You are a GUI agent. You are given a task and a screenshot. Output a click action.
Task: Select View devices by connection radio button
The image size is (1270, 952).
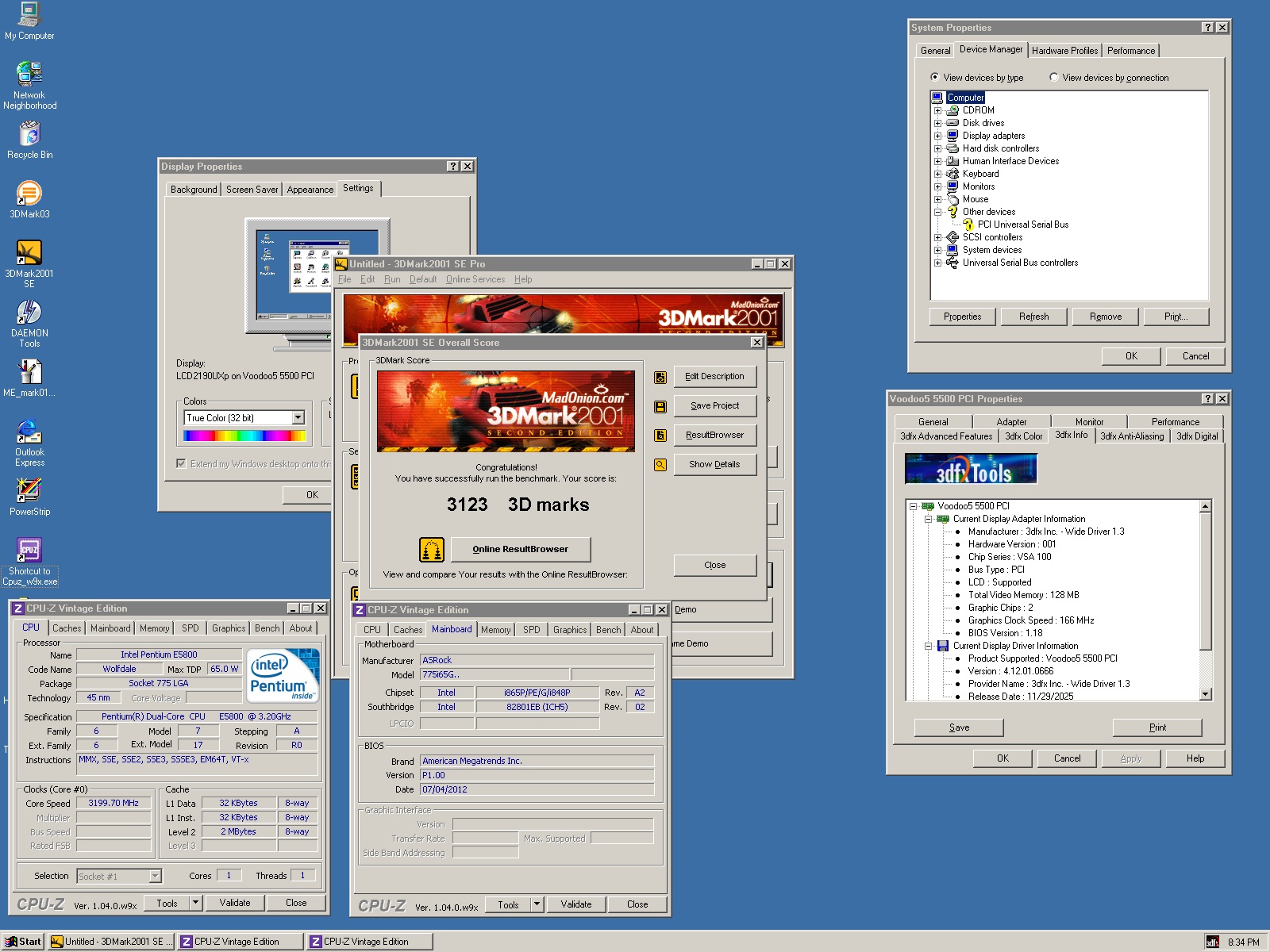click(1054, 78)
